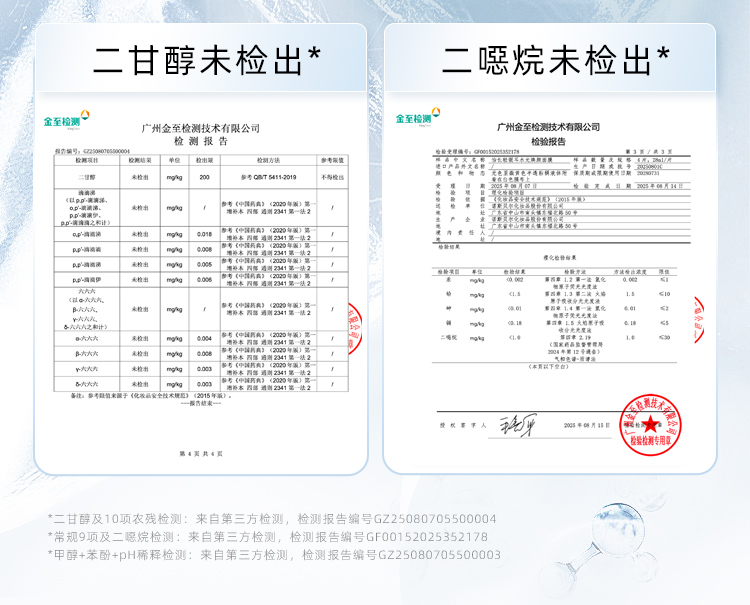
Task: Select the 汞 row label in the right table
Action: click(x=449, y=279)
